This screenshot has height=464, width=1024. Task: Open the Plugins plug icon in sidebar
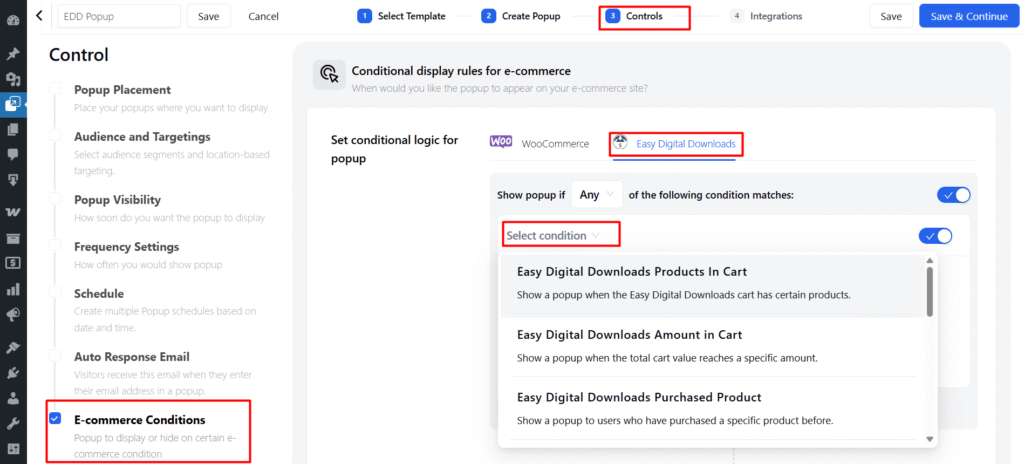point(13,373)
